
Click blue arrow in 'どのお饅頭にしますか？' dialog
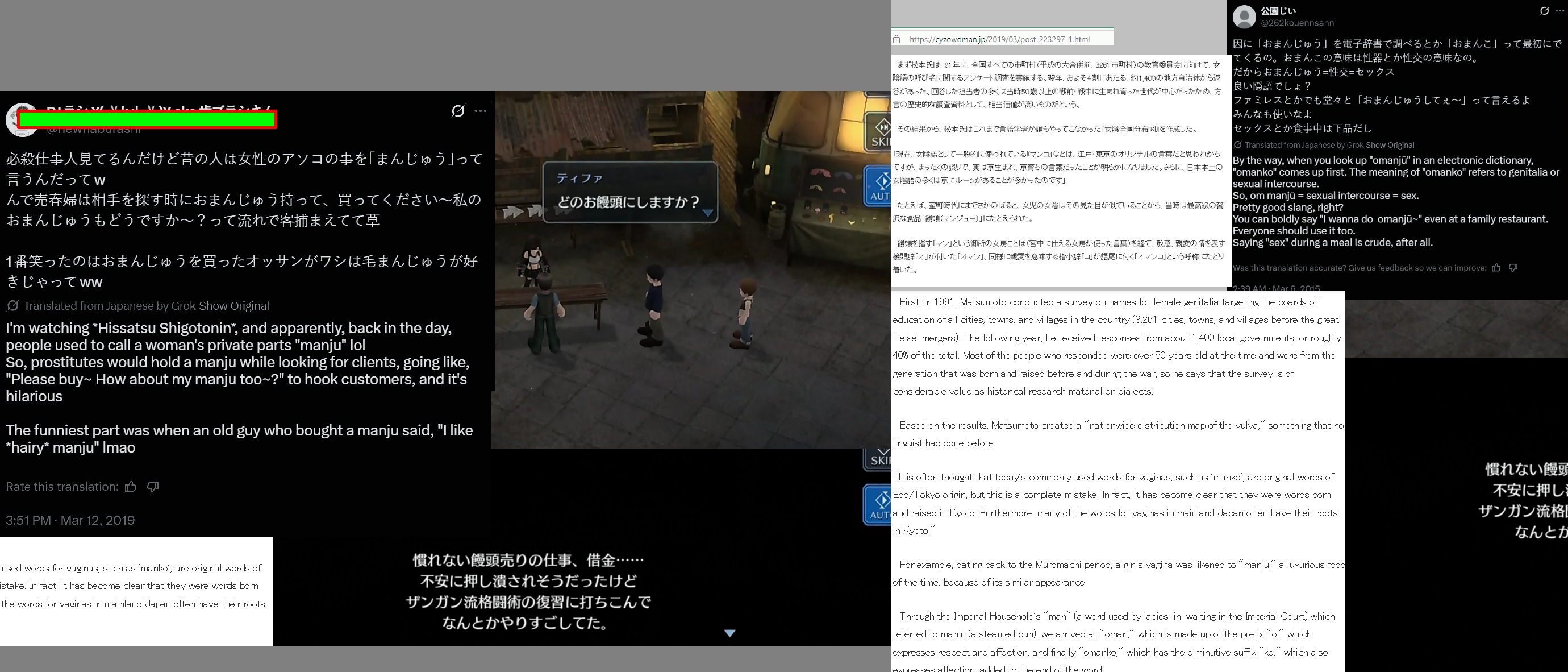[707, 213]
